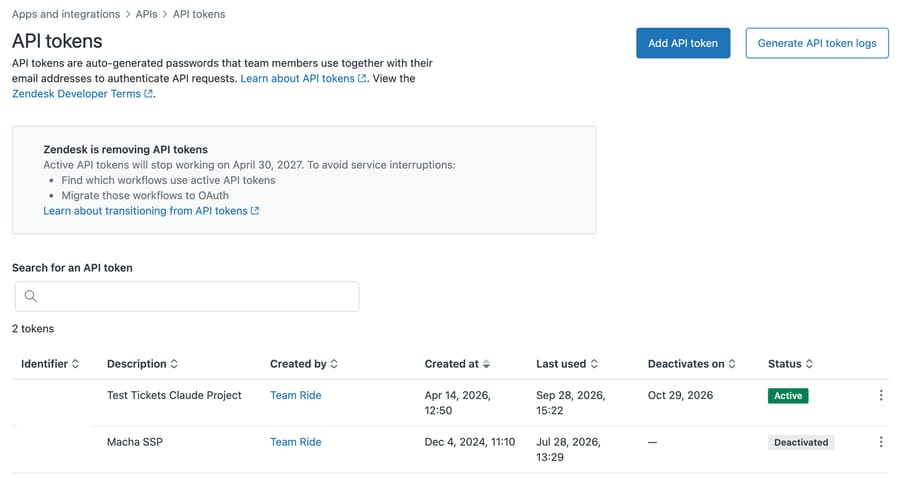Click the API token search field
The height and width of the screenshot is (478, 900).
tap(187, 296)
